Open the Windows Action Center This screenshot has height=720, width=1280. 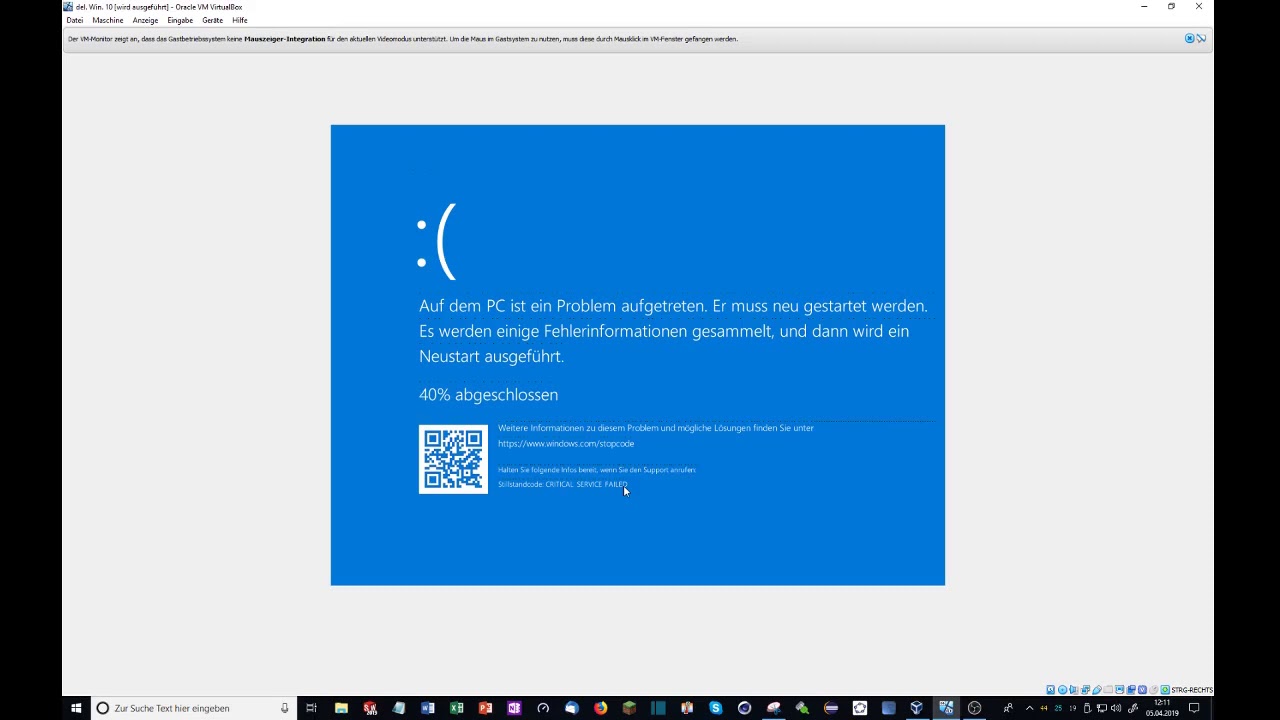click(1194, 708)
